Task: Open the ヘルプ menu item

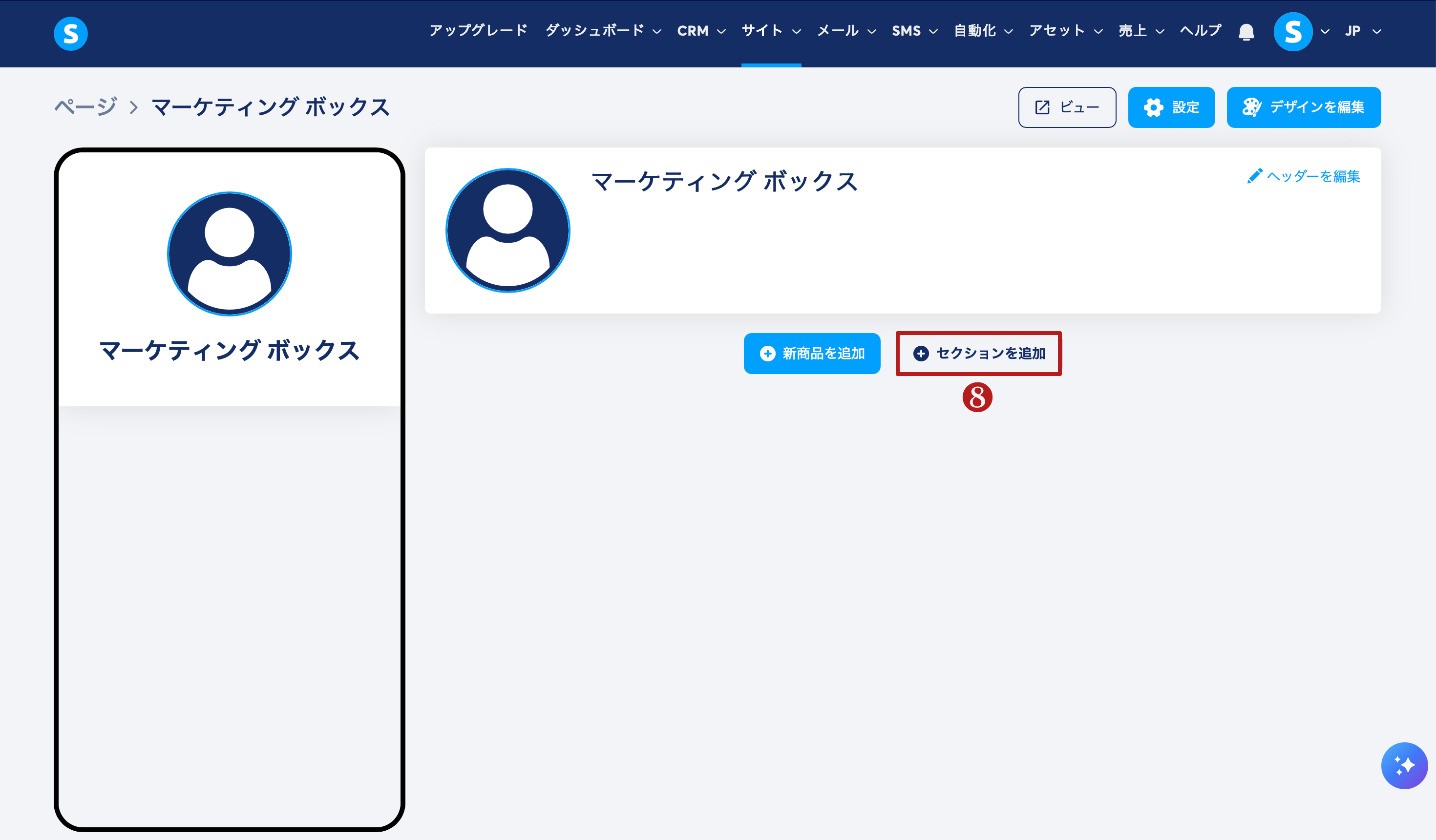Action: 1200,31
